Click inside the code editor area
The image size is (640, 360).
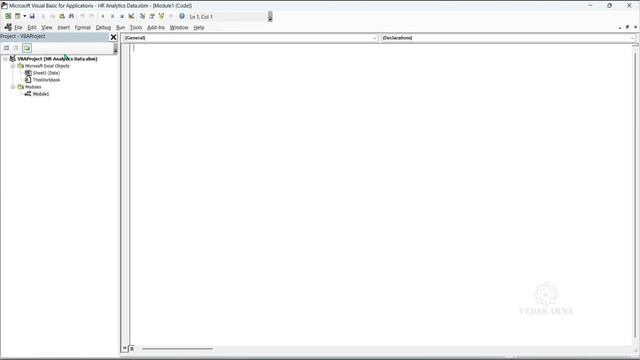382,194
